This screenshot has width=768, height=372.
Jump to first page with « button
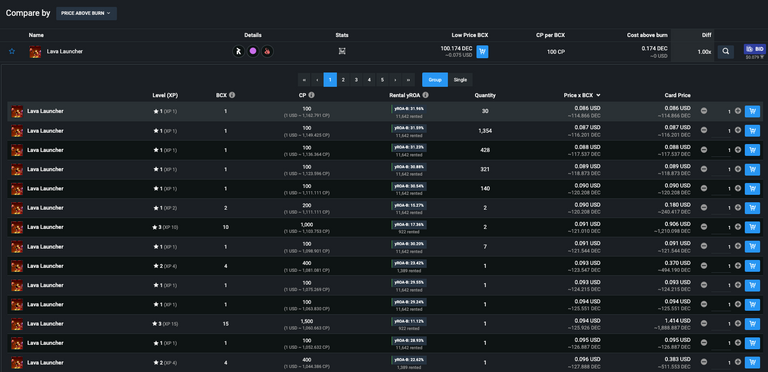coord(304,80)
